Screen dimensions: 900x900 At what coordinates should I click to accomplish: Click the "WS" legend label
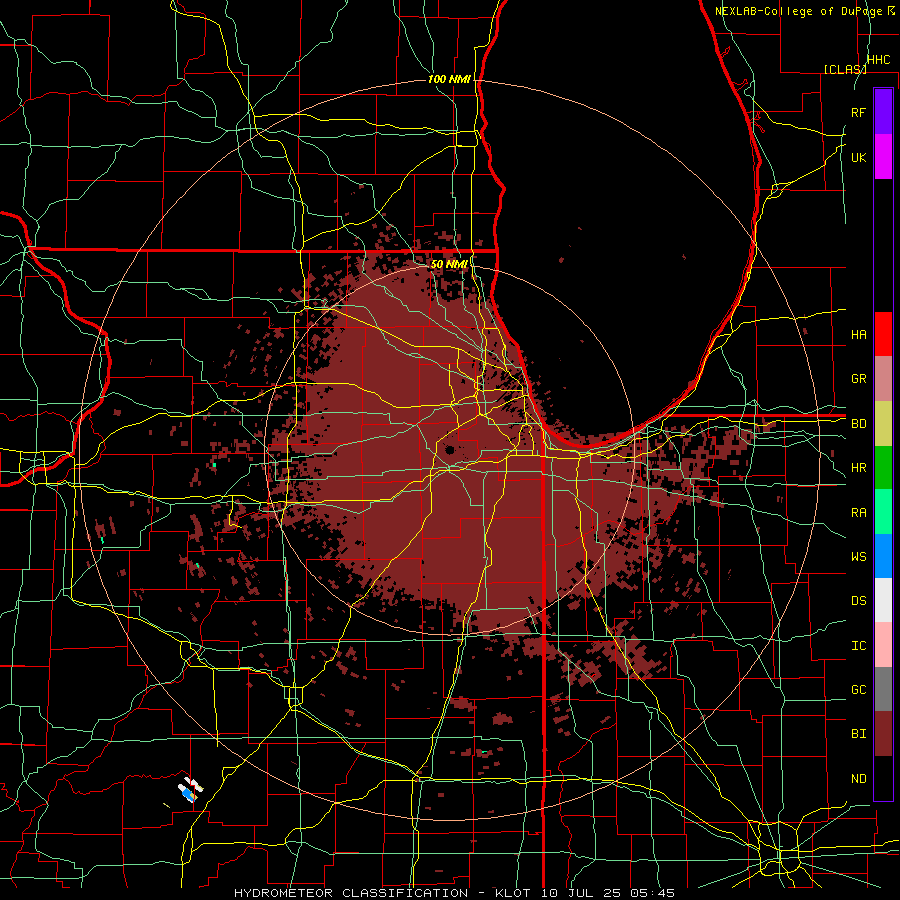point(858,557)
